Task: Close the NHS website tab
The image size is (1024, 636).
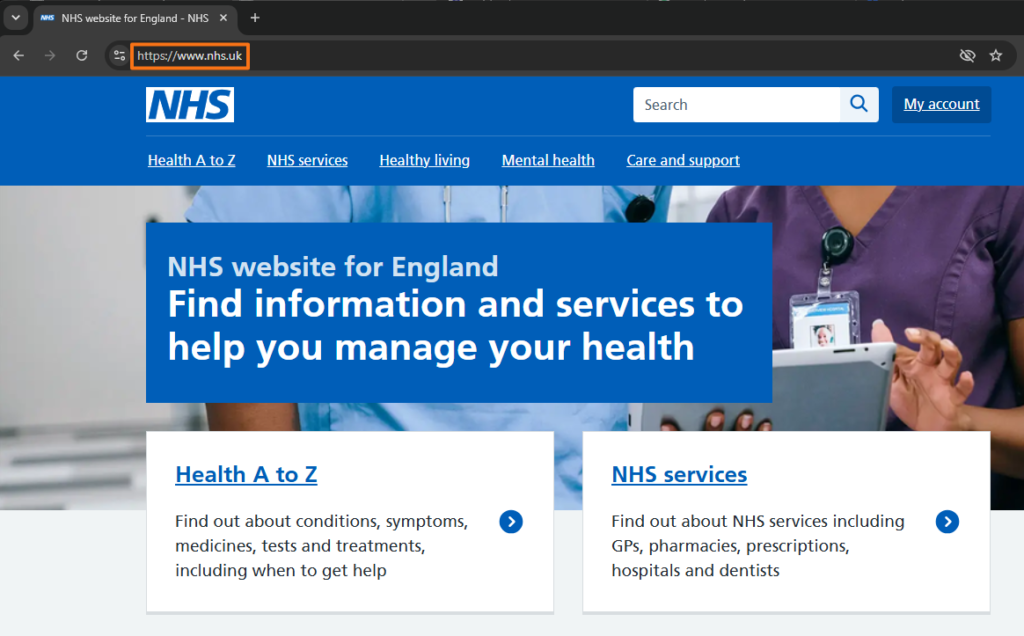Action: [x=223, y=18]
